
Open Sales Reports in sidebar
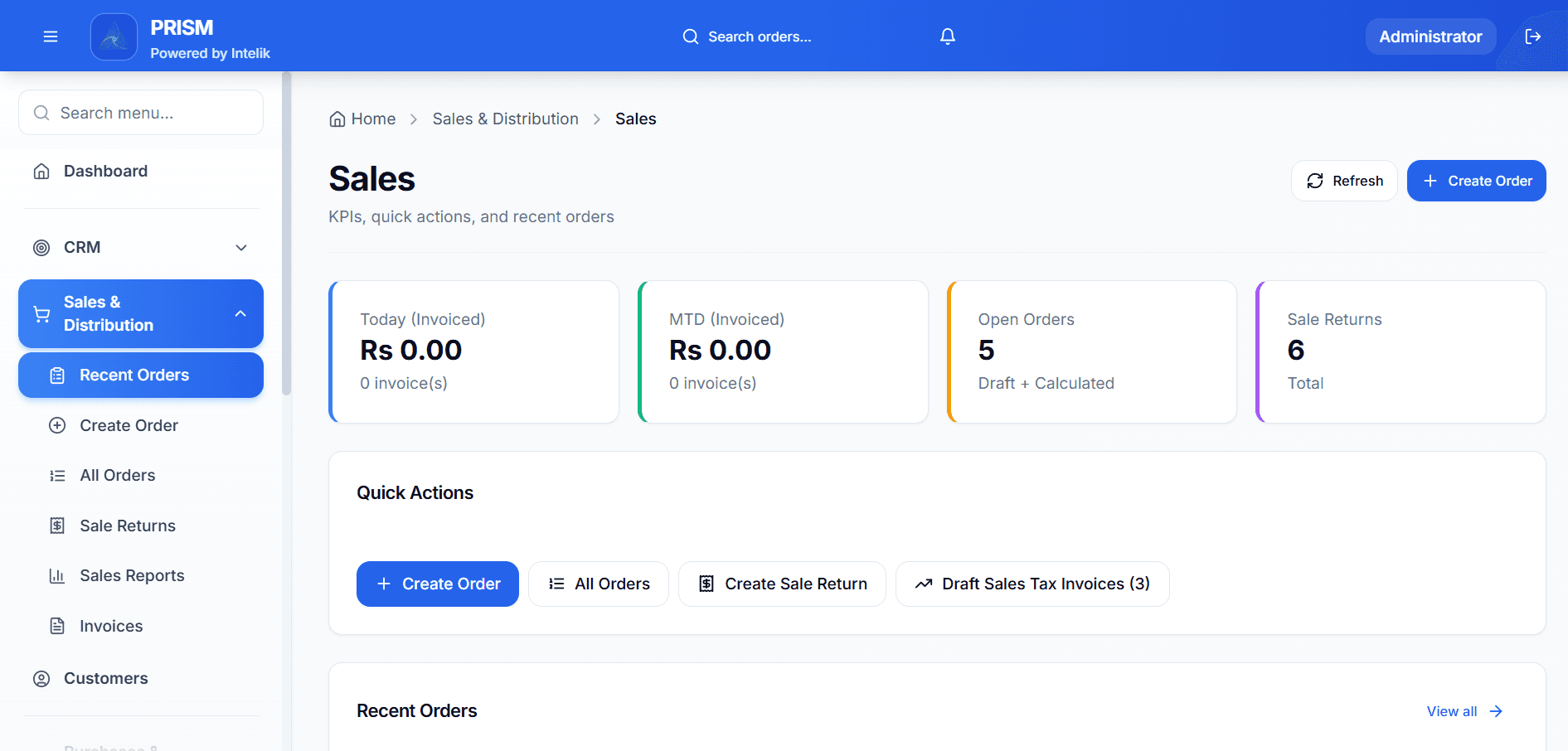pos(132,575)
